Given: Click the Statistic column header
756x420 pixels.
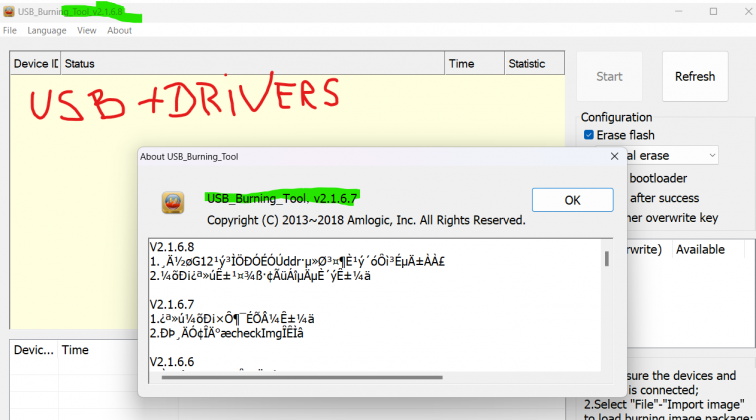Looking at the screenshot, I should pyautogui.click(x=534, y=64).
